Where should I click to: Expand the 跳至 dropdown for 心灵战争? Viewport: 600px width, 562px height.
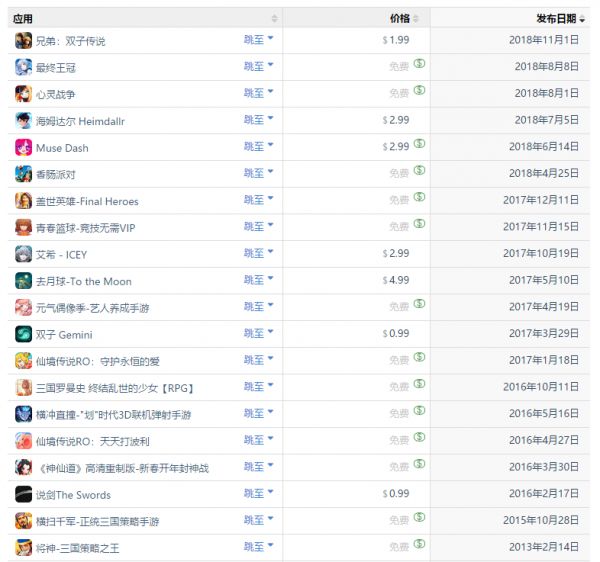pos(259,93)
